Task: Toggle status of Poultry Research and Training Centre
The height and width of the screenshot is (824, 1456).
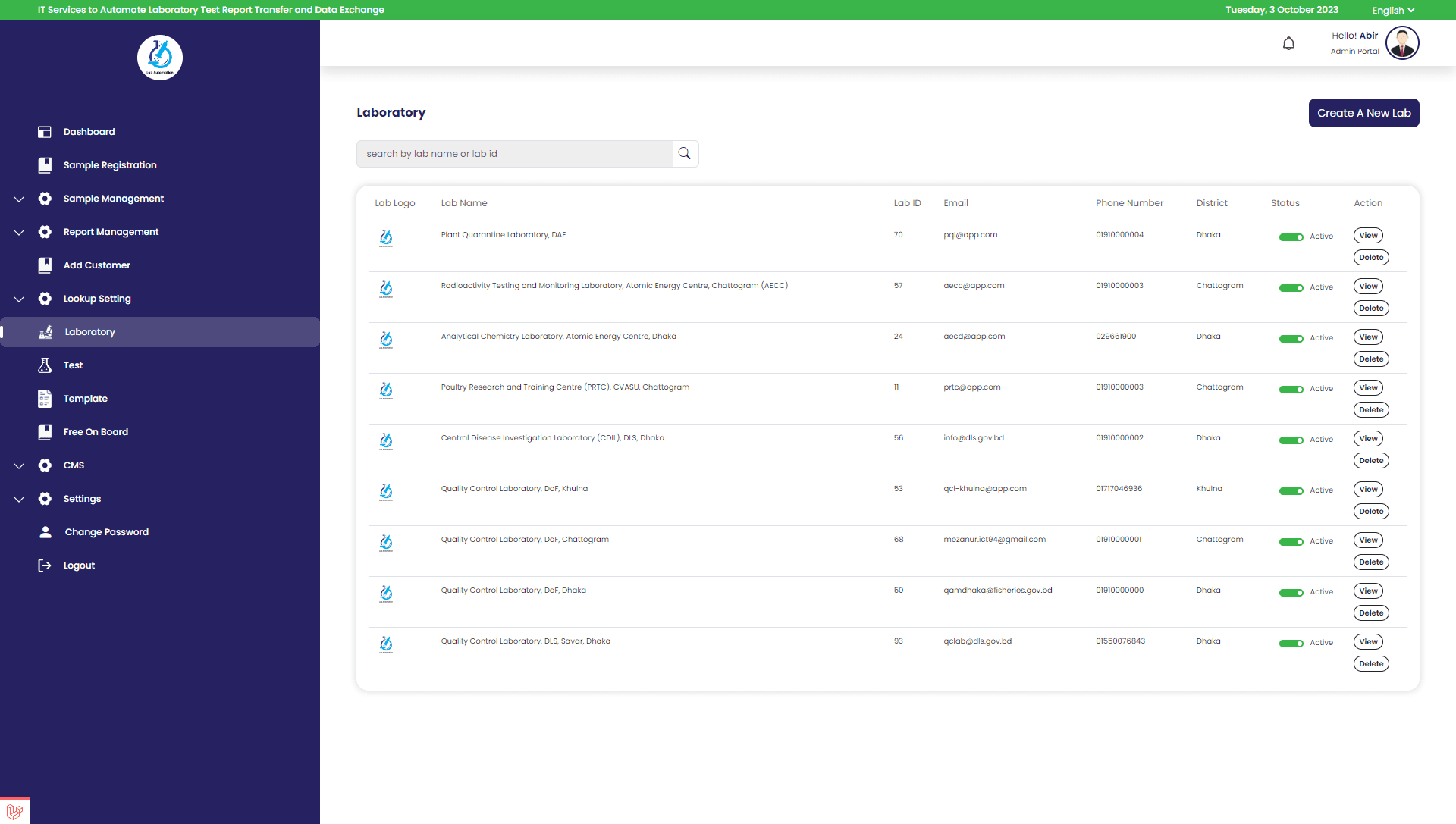Action: coord(1291,390)
